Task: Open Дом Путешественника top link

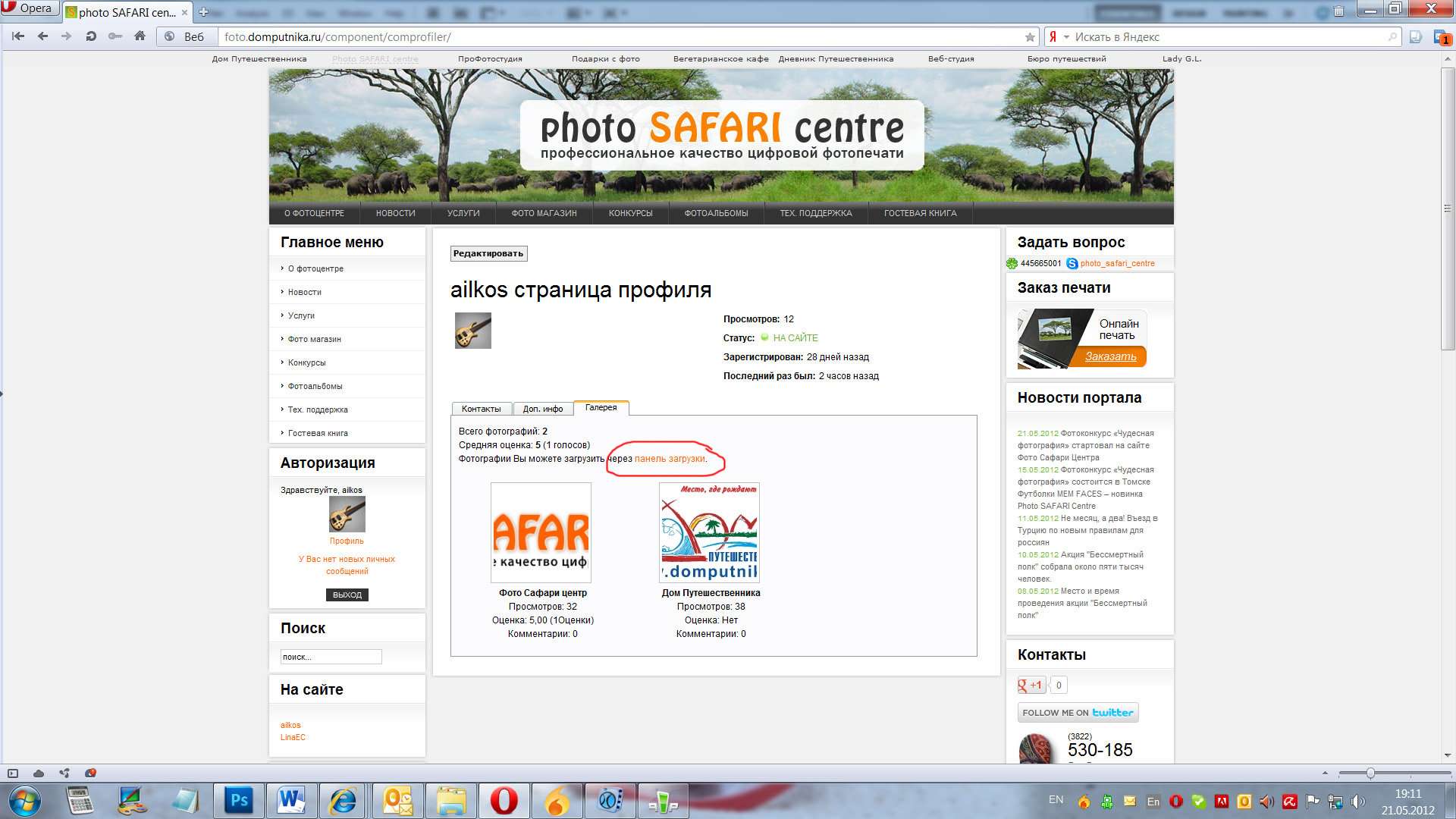Action: click(259, 59)
